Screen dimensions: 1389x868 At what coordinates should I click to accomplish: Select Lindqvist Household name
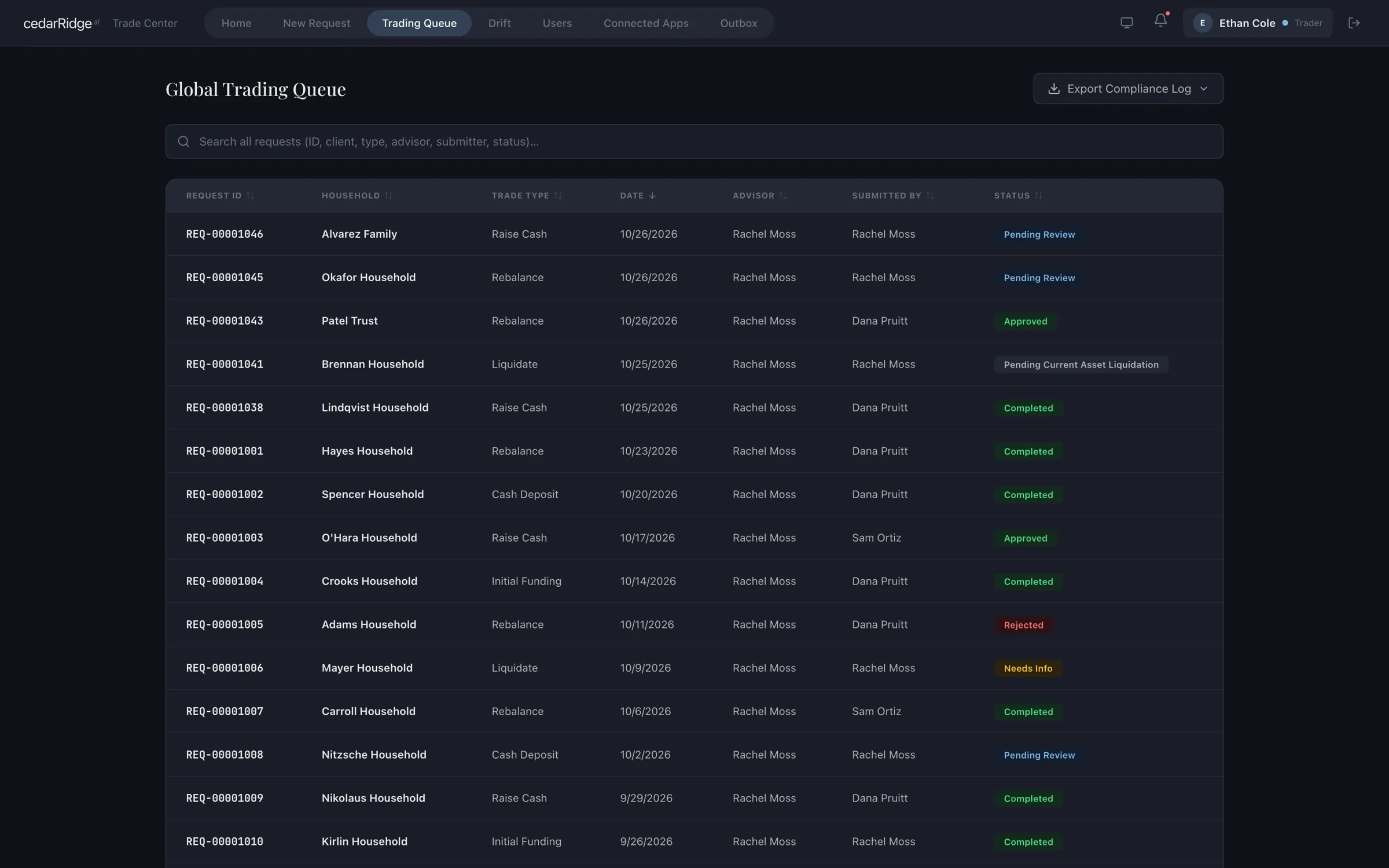point(375,407)
